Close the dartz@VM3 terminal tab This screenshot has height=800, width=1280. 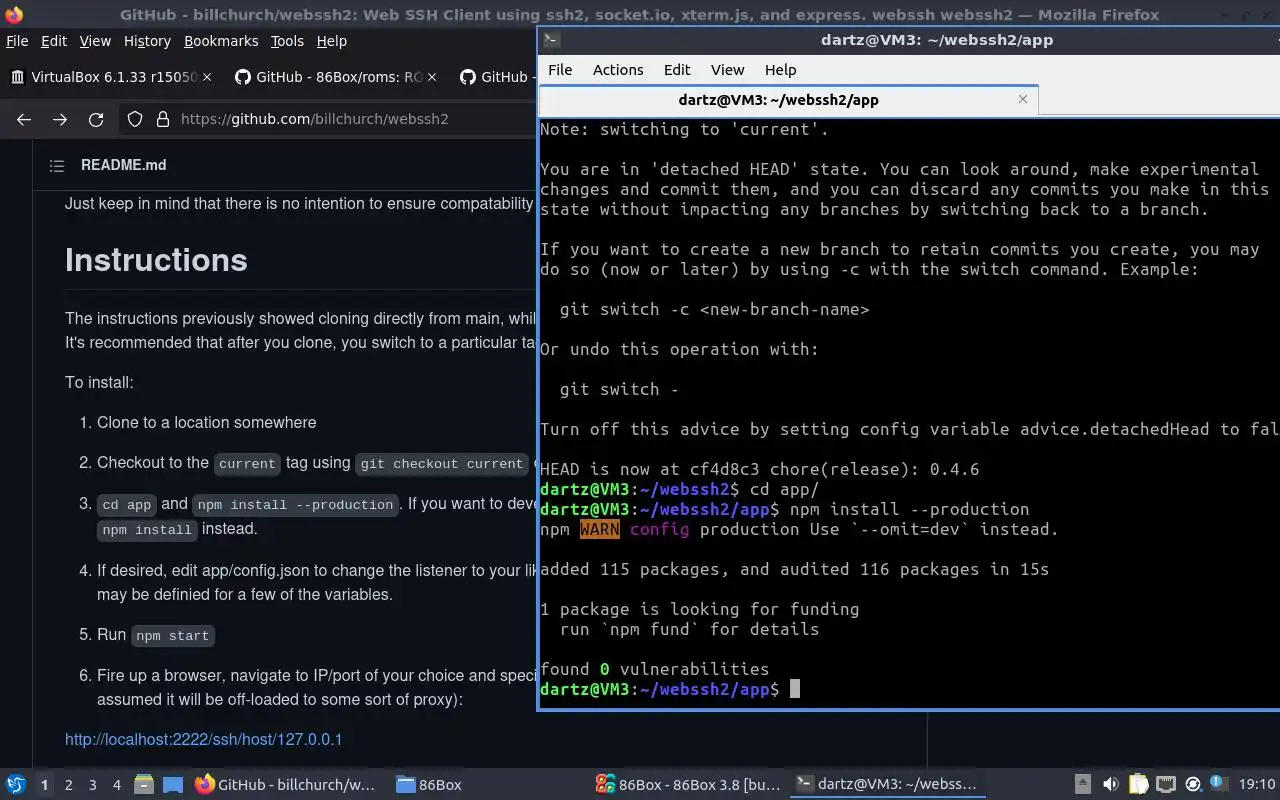1022,99
